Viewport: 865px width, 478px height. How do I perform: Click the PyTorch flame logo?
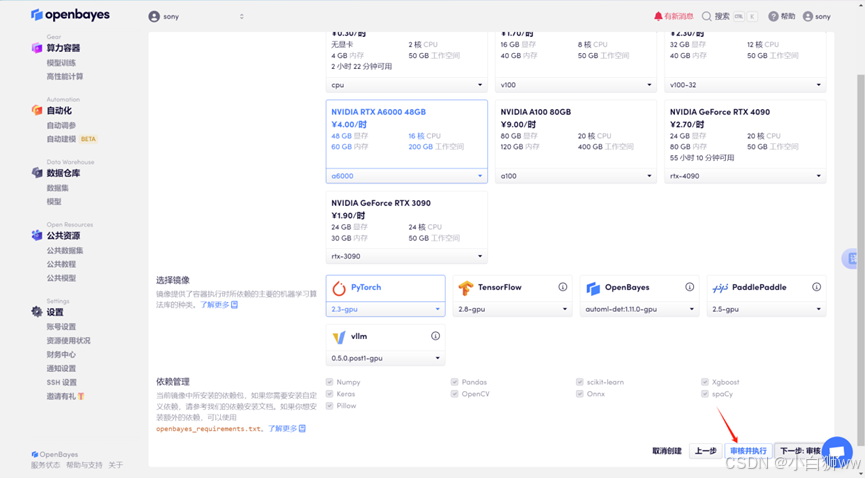(x=339, y=288)
